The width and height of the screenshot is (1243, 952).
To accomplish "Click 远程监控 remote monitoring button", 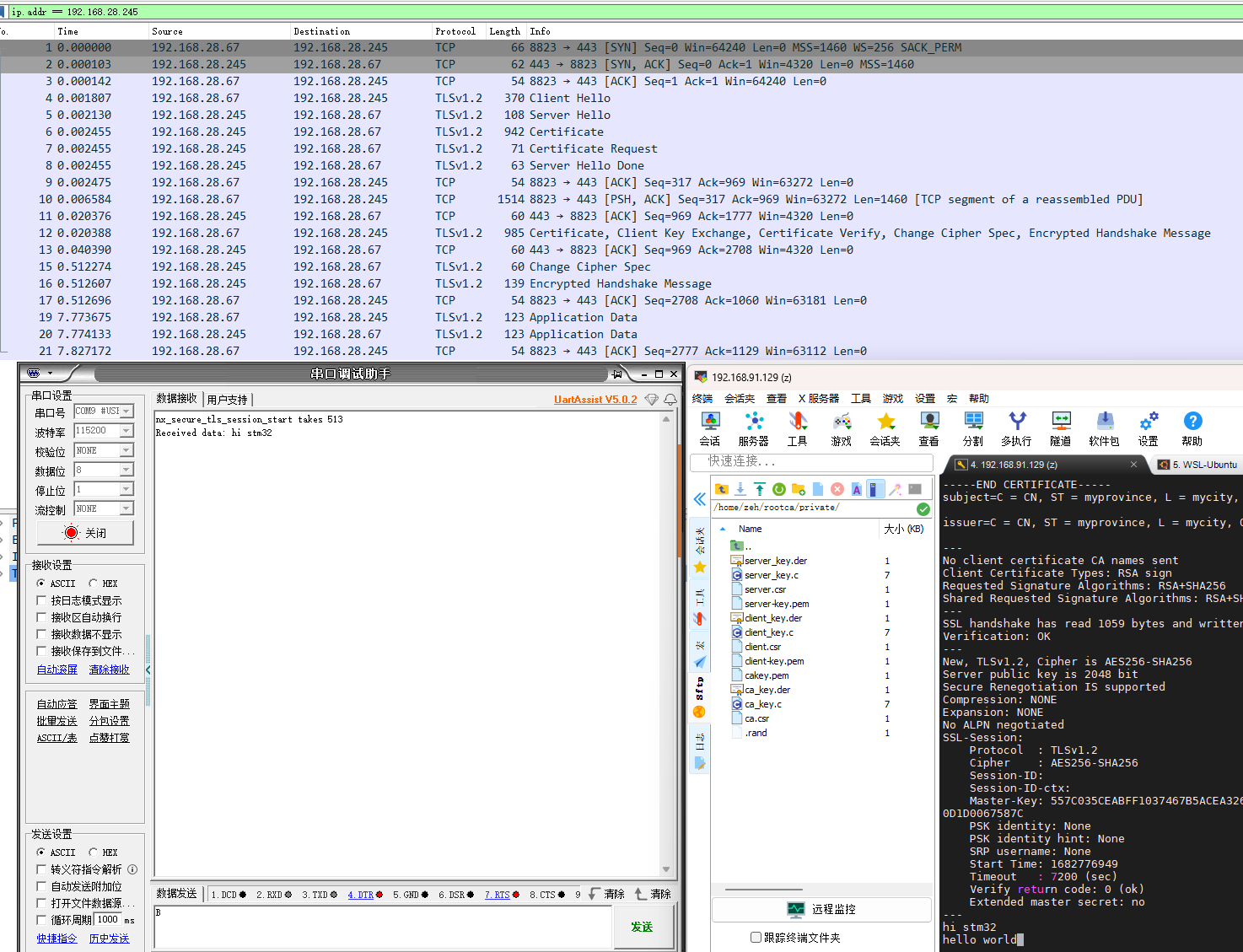I will 822,910.
